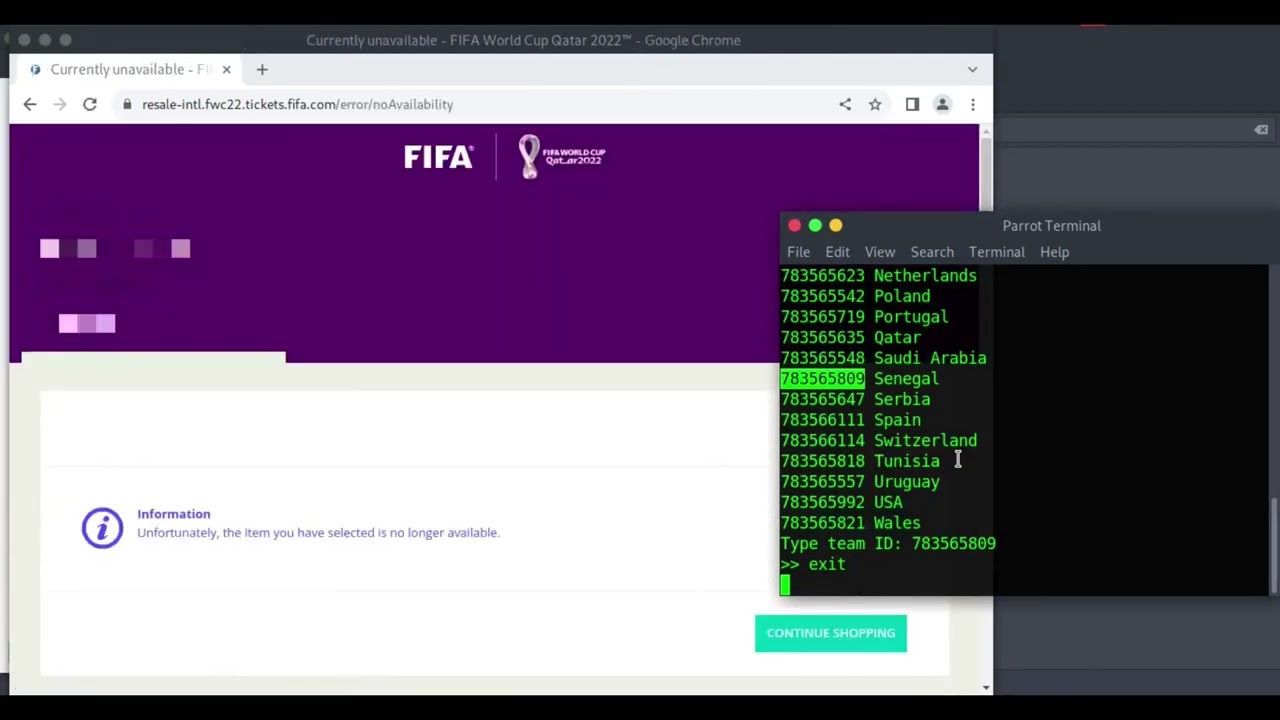Click the 'Portugal' terminal row
Viewport: 1280px width, 720px height.
coord(864,317)
